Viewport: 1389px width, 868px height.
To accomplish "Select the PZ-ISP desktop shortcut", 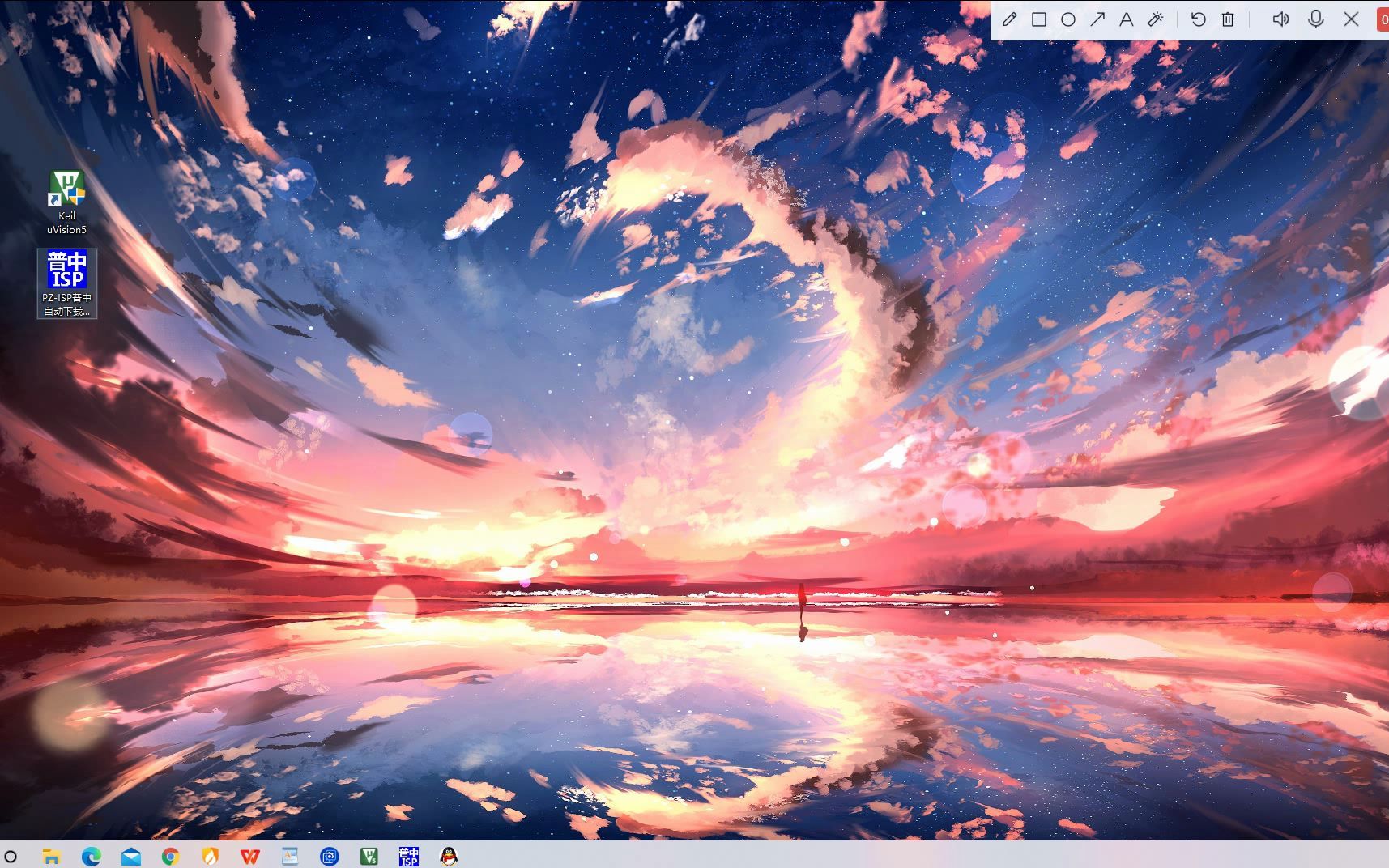I will [x=67, y=283].
